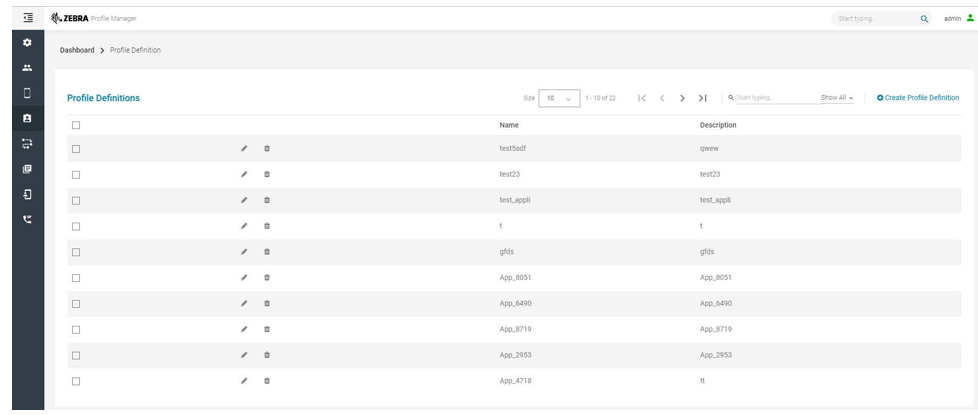The width and height of the screenshot is (978, 415).
Task: Click the trash icon for gfds row
Action: (x=267, y=252)
